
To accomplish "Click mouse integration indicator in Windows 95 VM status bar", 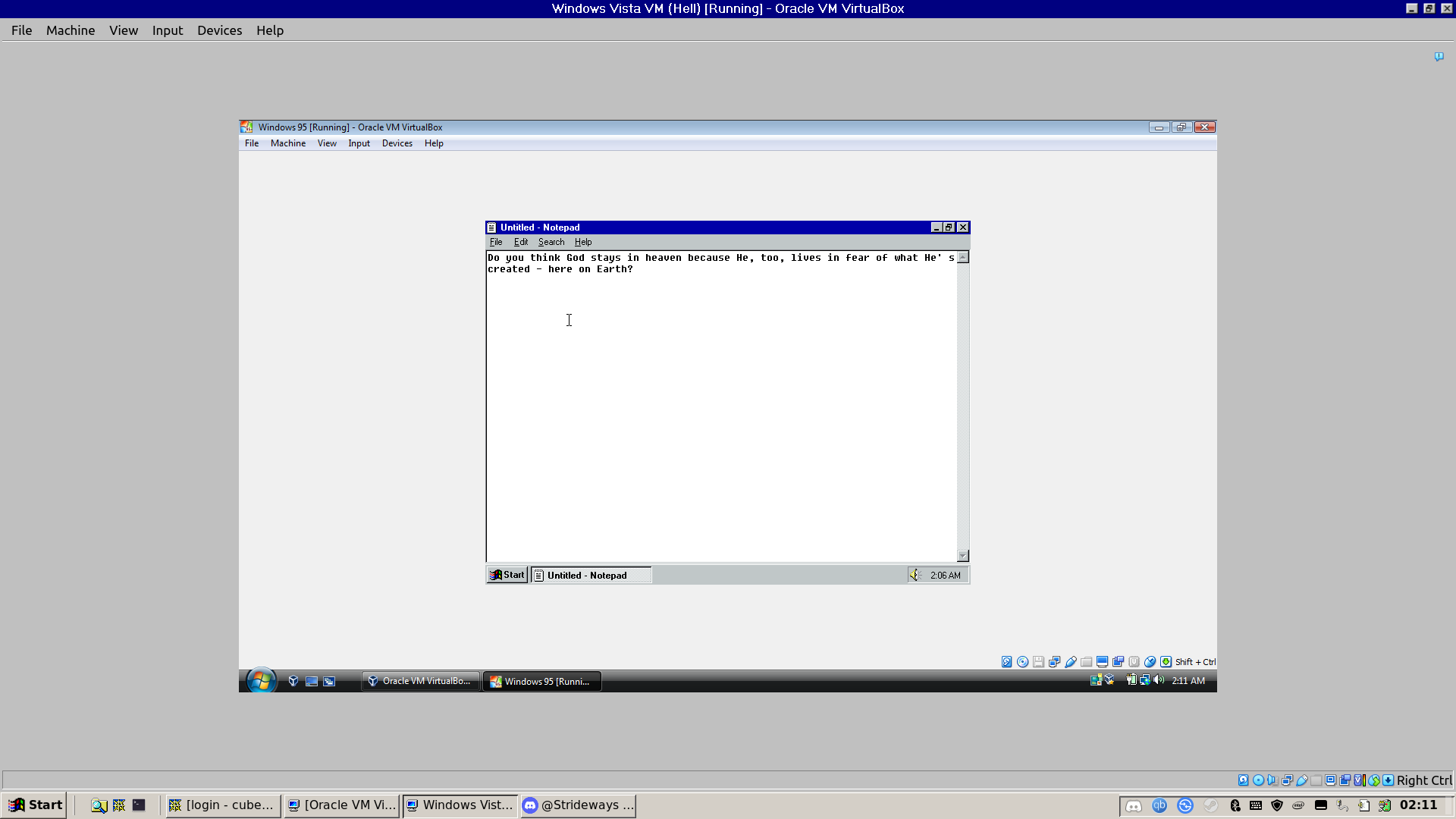I will pyautogui.click(x=1150, y=662).
